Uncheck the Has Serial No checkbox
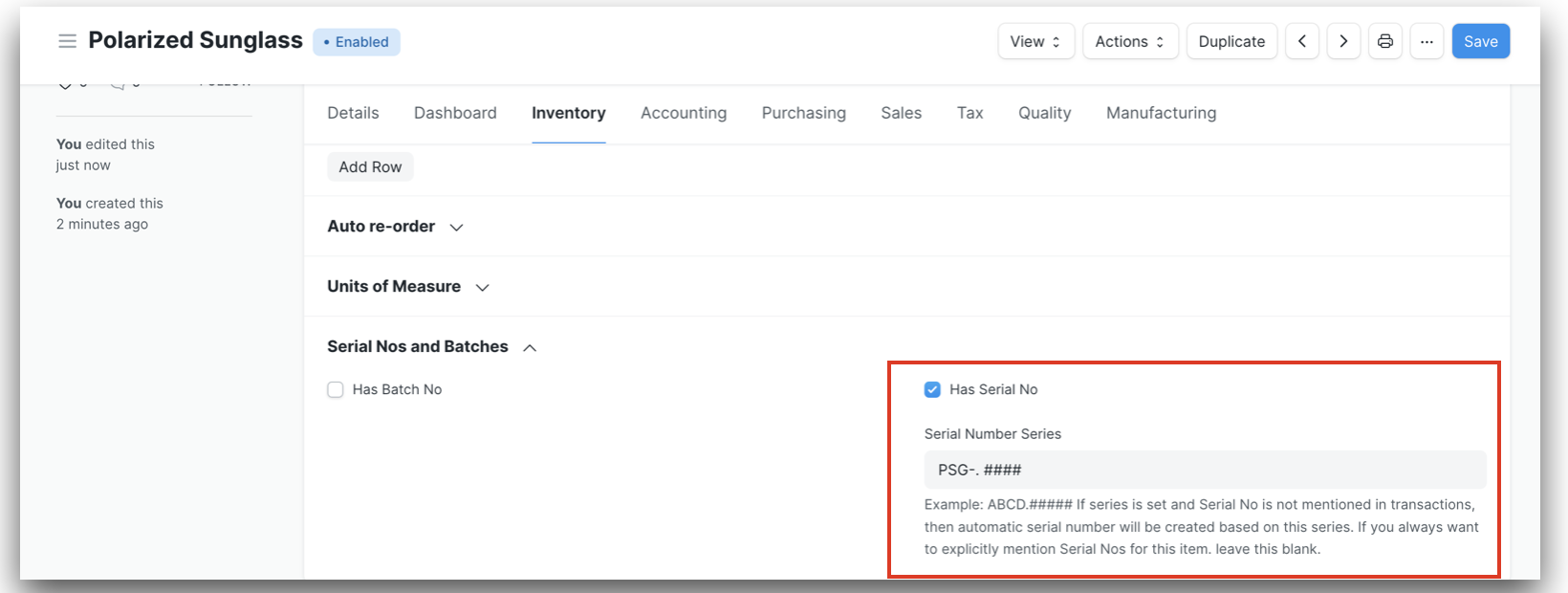Screen dimensions: 1568x593 click(932, 389)
